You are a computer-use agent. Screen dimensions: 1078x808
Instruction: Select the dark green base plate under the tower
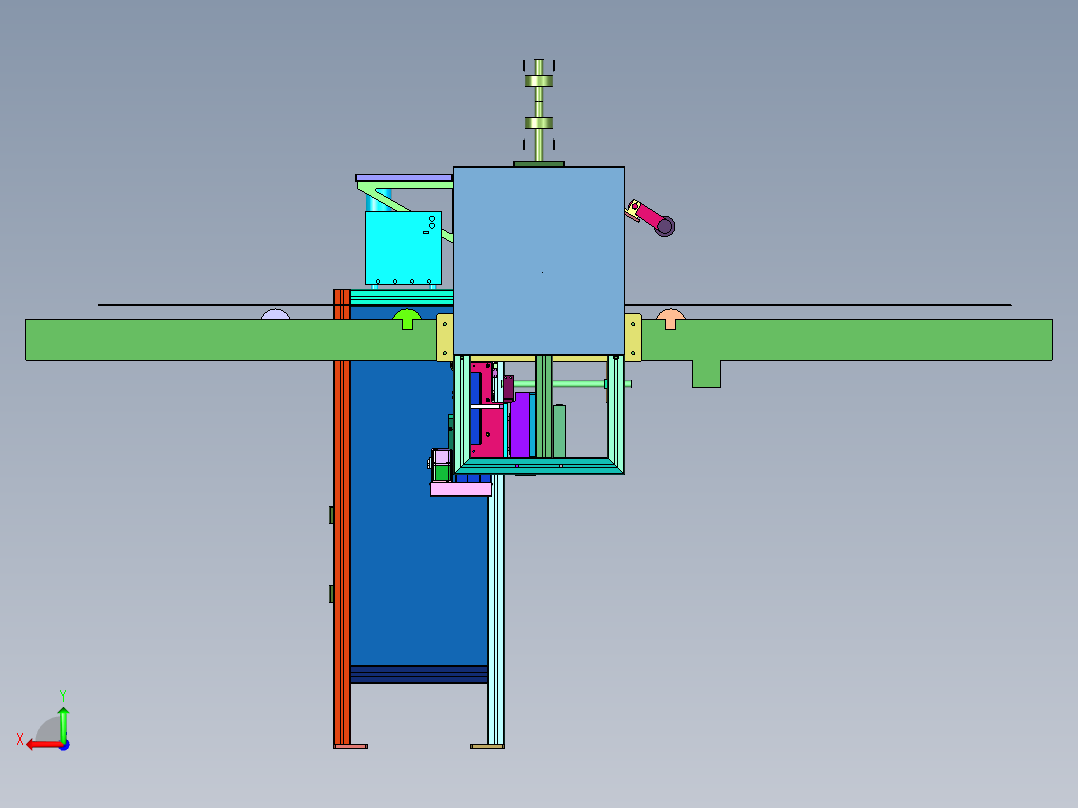tap(539, 164)
